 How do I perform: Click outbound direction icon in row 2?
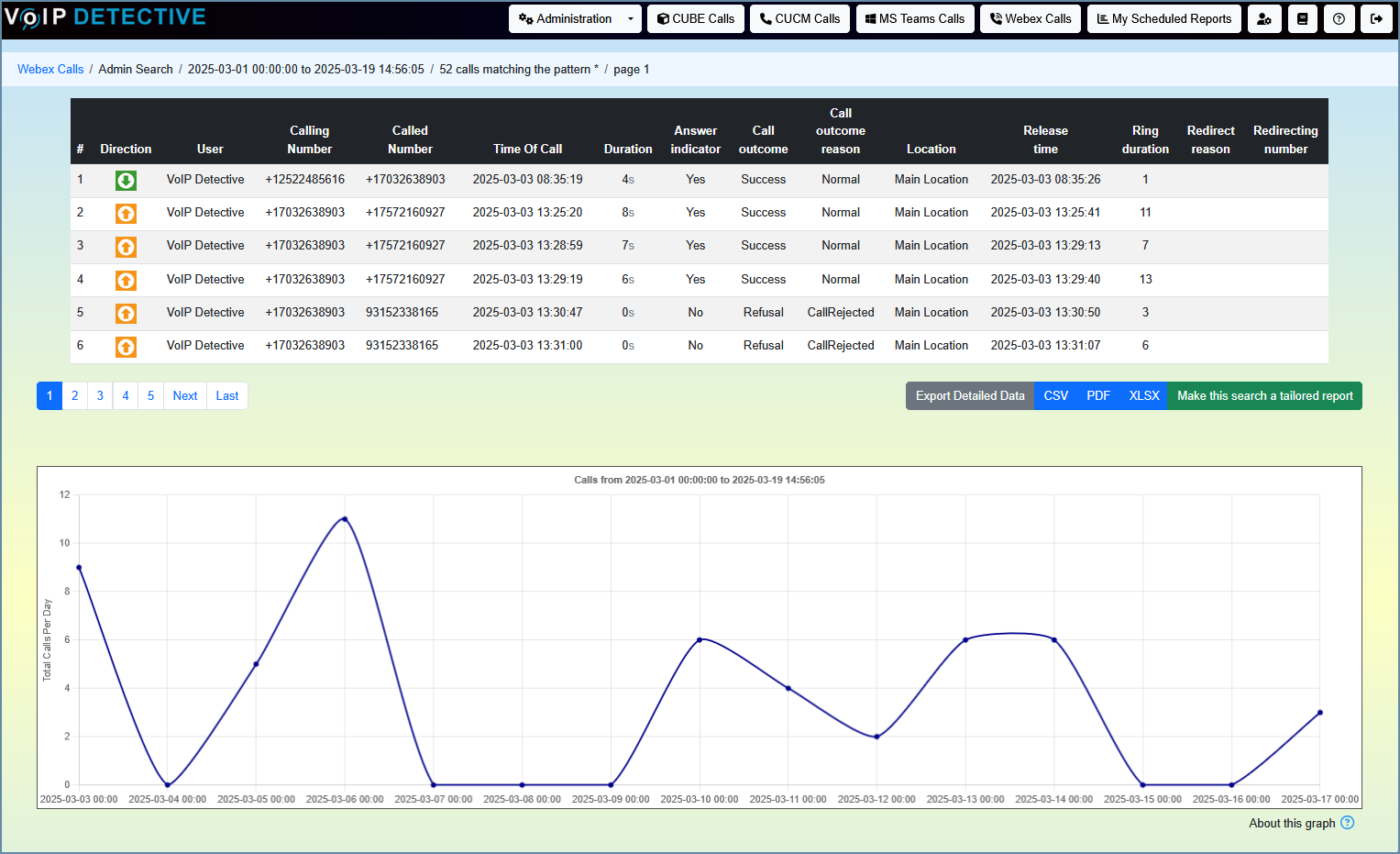(126, 213)
